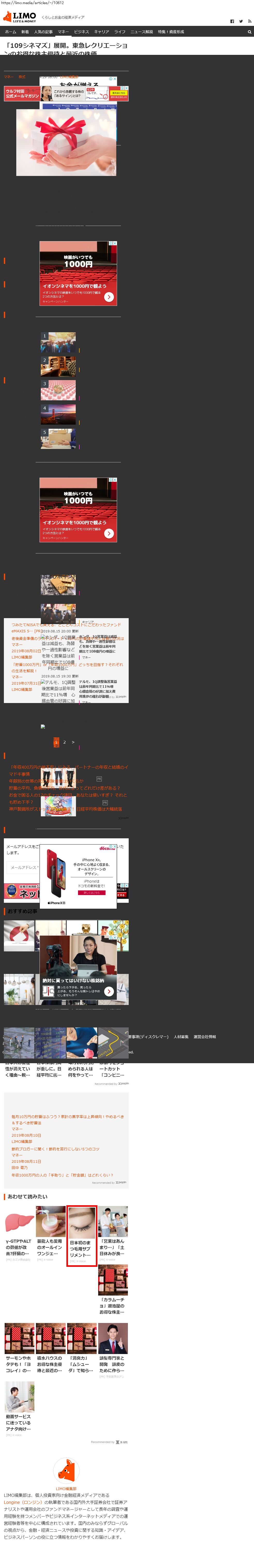Open the LIMO Life & Money logo
This screenshot has height=1568, width=254.
(19, 17)
